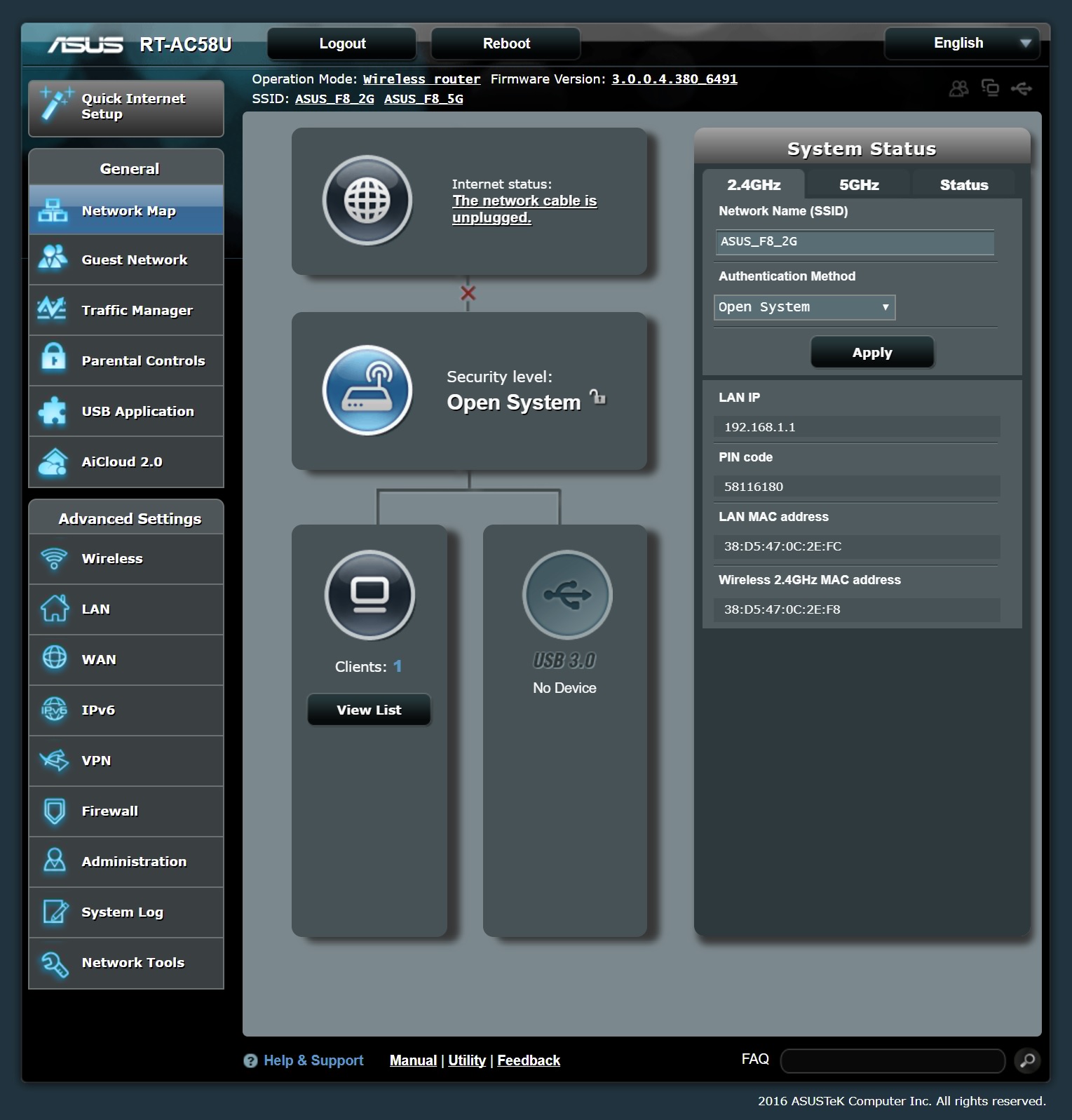This screenshot has height=1120, width=1072.
Task: Open firmware version 3.0.0.4.380_6491 link
Action: pos(674,79)
